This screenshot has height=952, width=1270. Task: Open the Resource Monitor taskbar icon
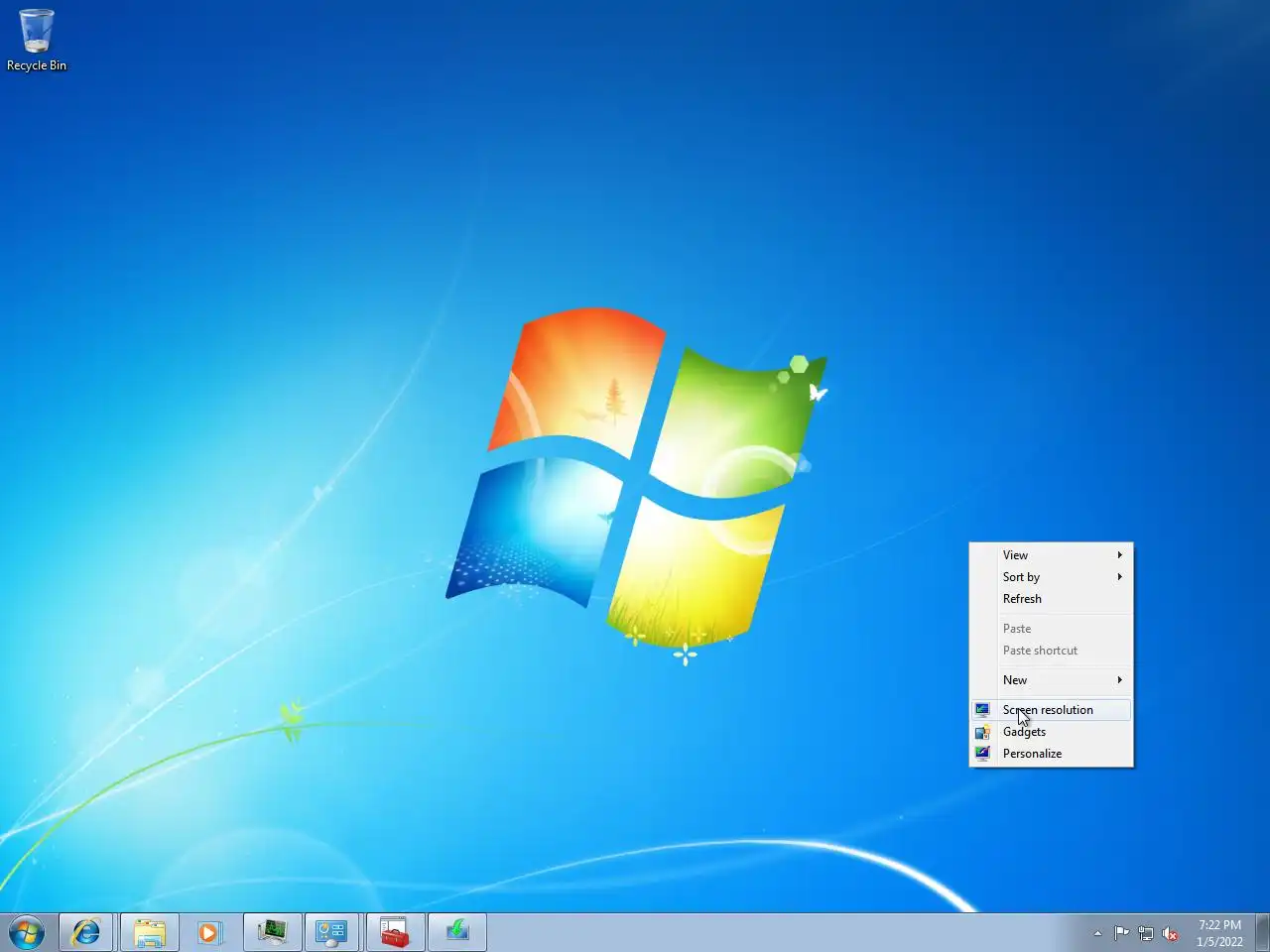[x=272, y=932]
